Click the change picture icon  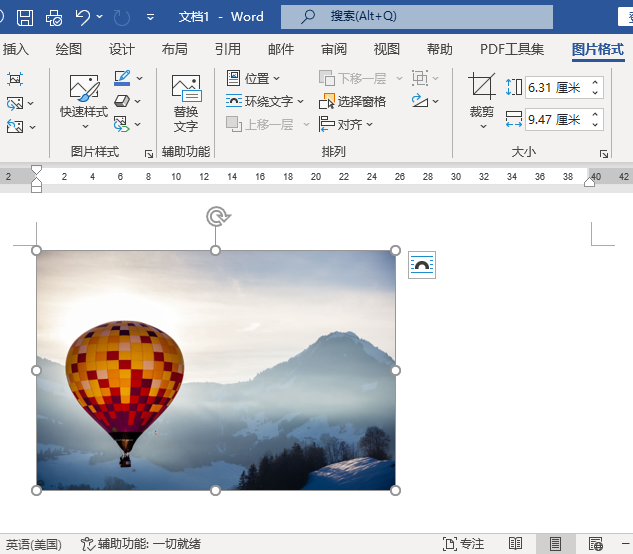pyautogui.click(x=15, y=103)
